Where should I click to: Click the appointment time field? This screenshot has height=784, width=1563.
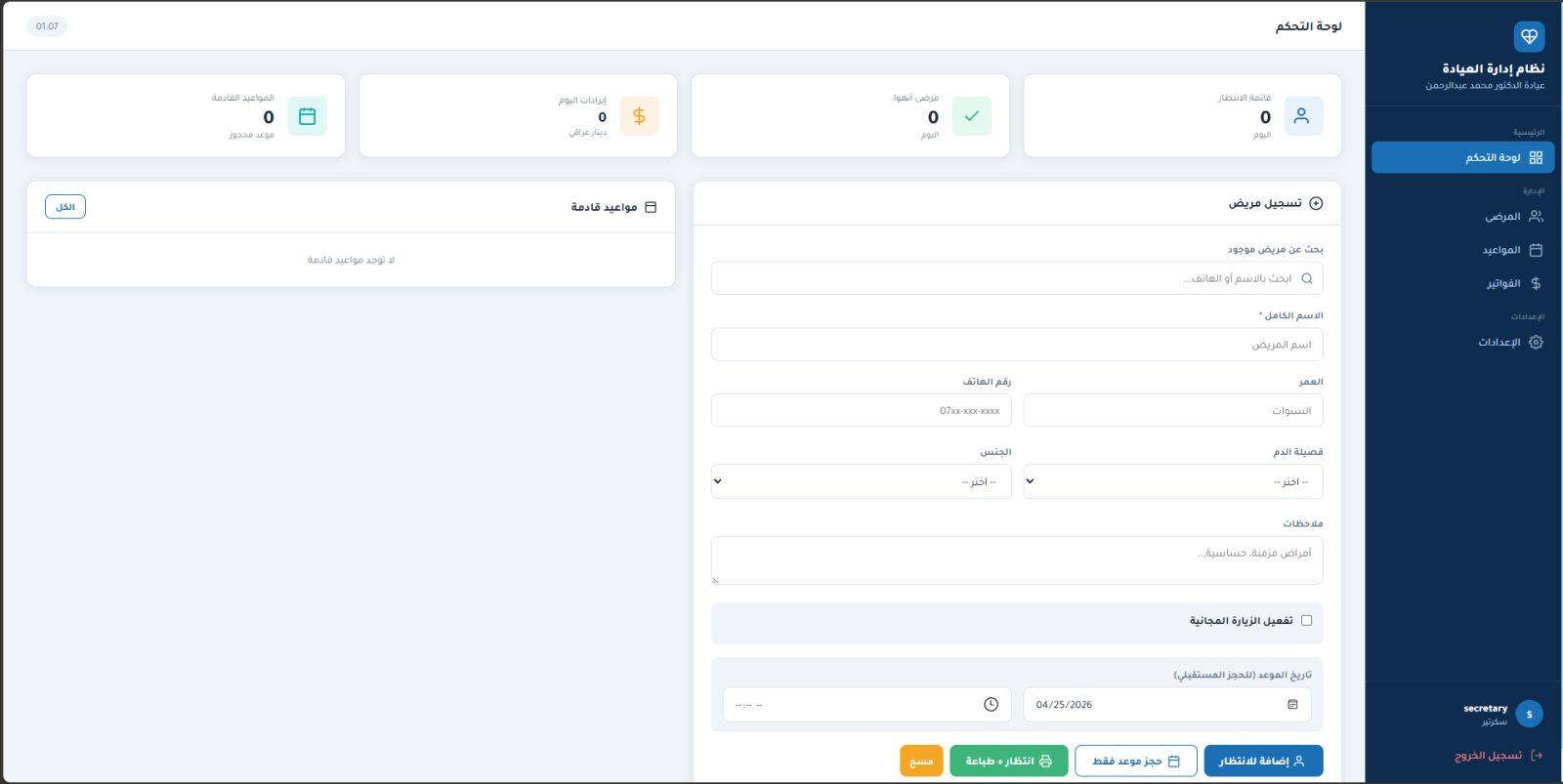(866, 704)
